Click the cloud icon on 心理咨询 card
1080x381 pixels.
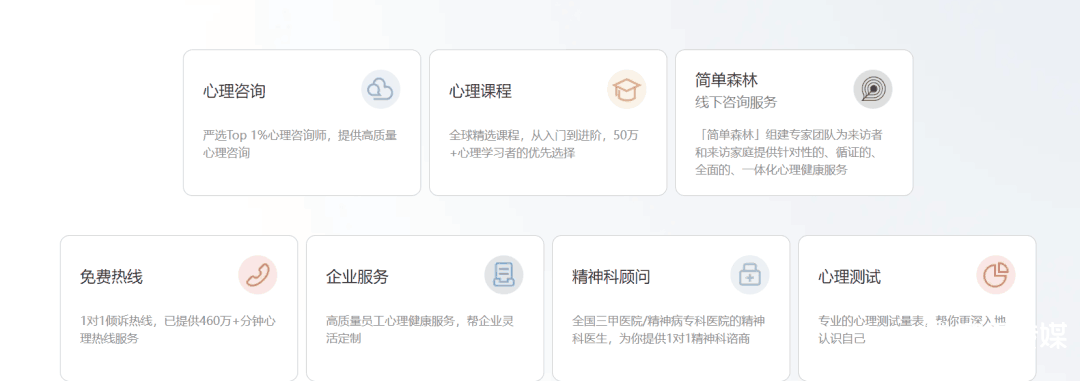click(x=381, y=89)
